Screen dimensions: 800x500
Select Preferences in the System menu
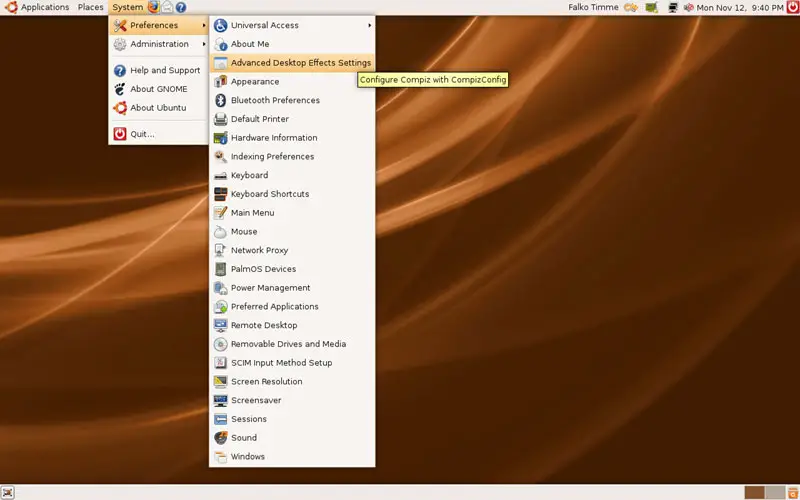pos(159,25)
